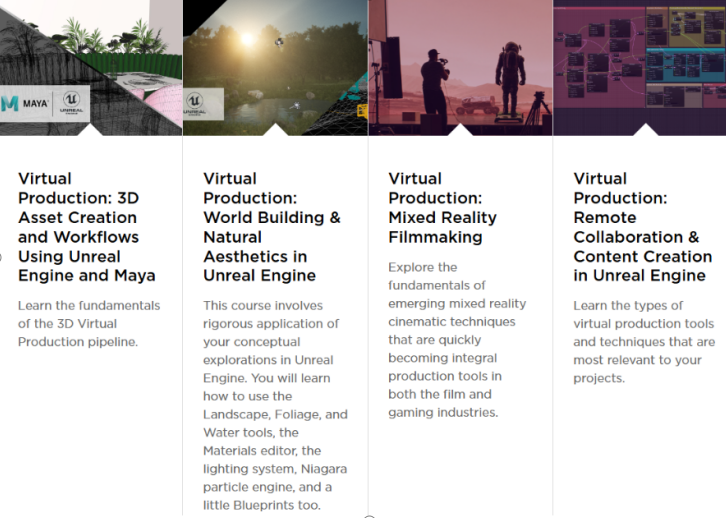Click the astronaut and cameraman thumbnail
Viewport: 726px width, 518px height.
tap(461, 68)
